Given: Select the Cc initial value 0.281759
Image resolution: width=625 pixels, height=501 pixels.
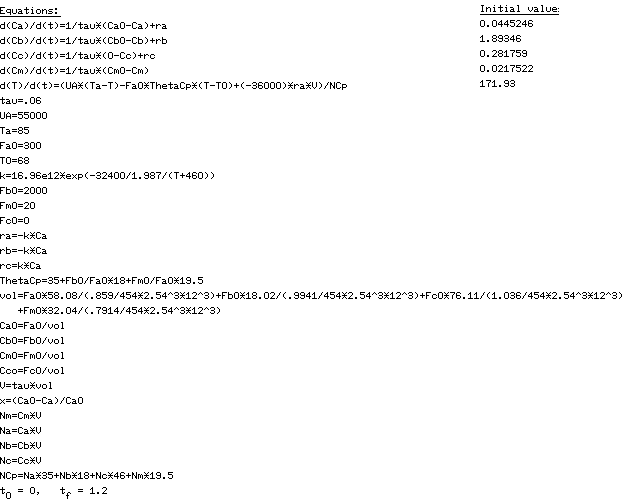Looking at the screenshot, I should pos(503,54).
